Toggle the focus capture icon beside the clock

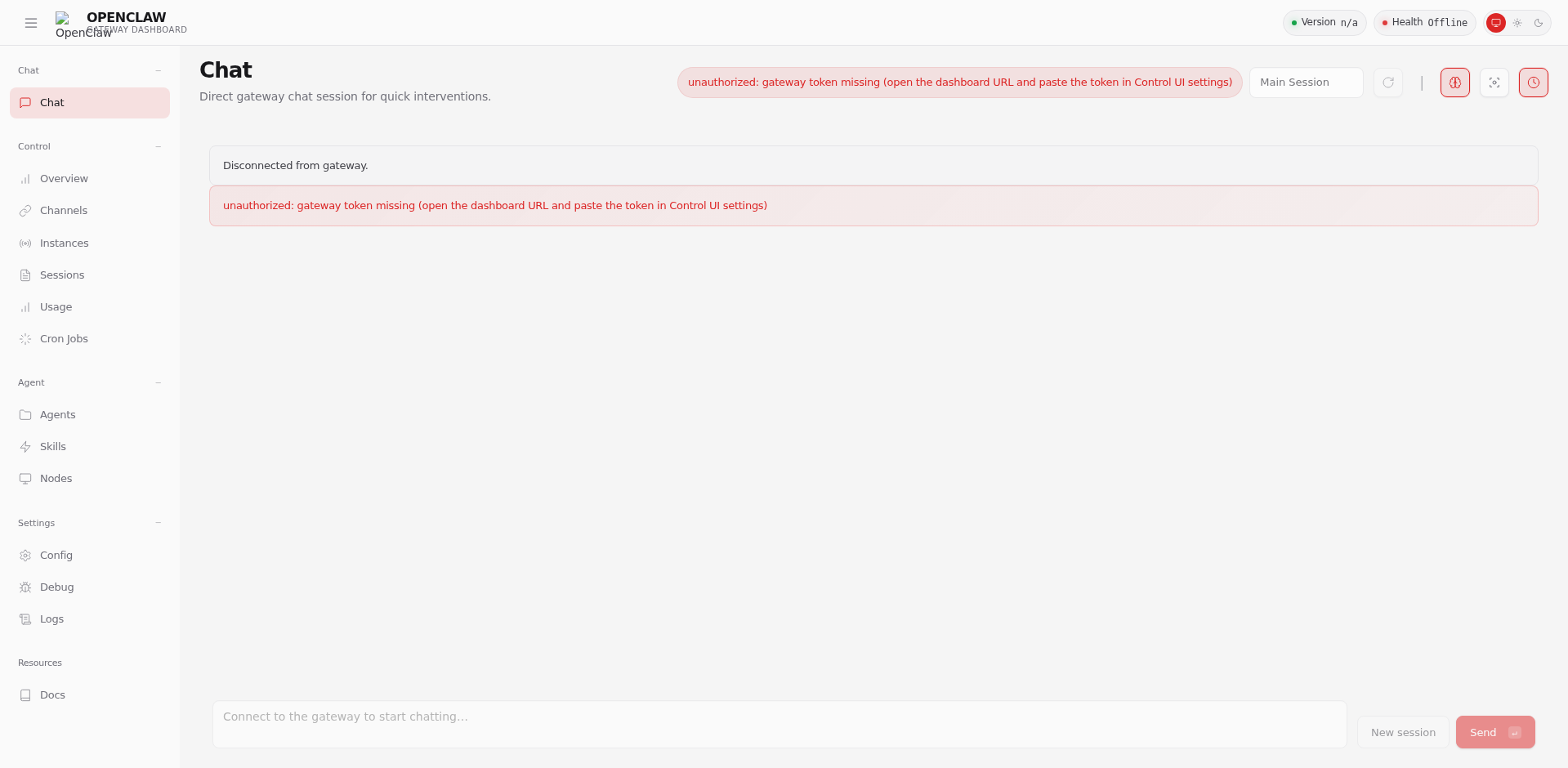1494,83
